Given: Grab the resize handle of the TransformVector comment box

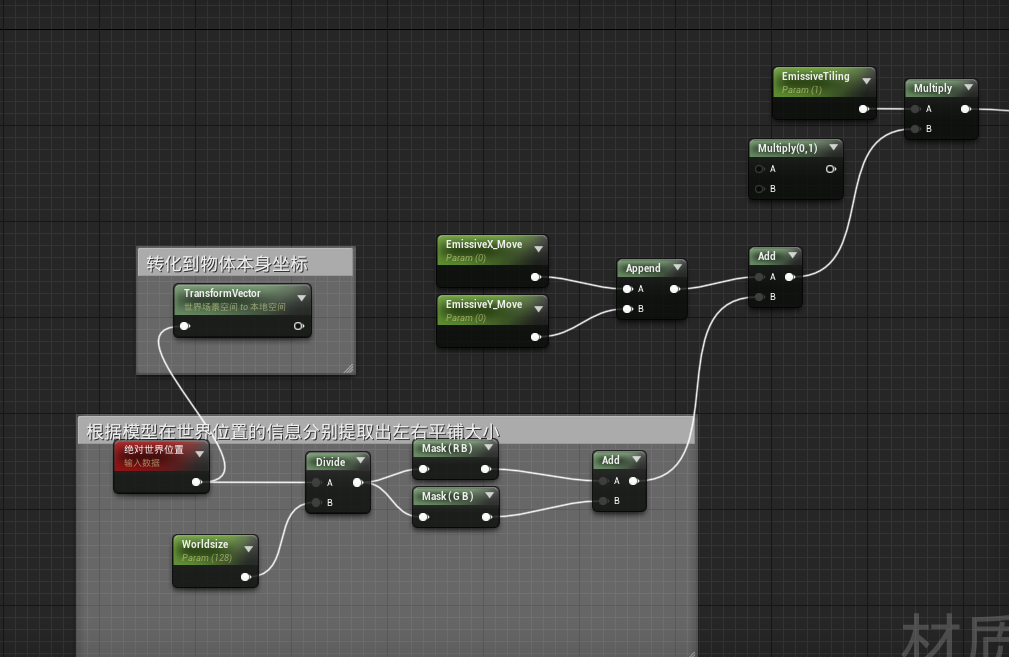Looking at the screenshot, I should [348, 368].
